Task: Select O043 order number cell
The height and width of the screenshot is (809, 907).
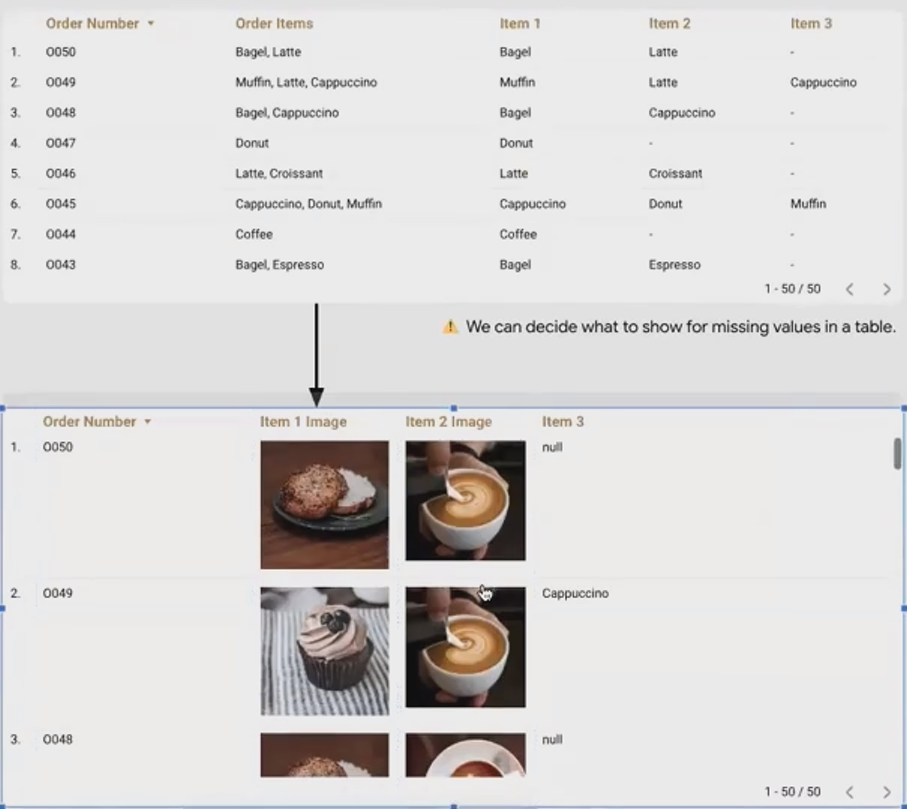Action: tap(61, 265)
